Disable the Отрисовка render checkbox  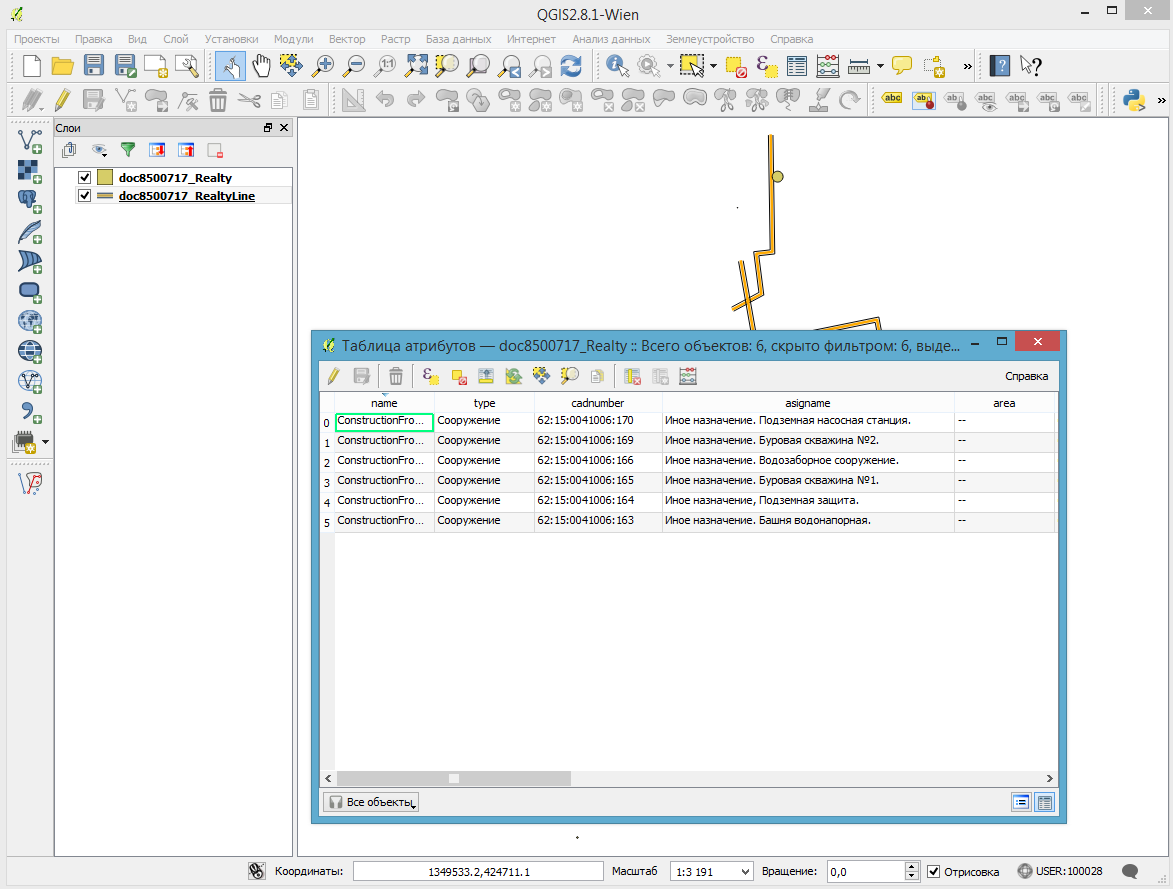(x=934, y=872)
